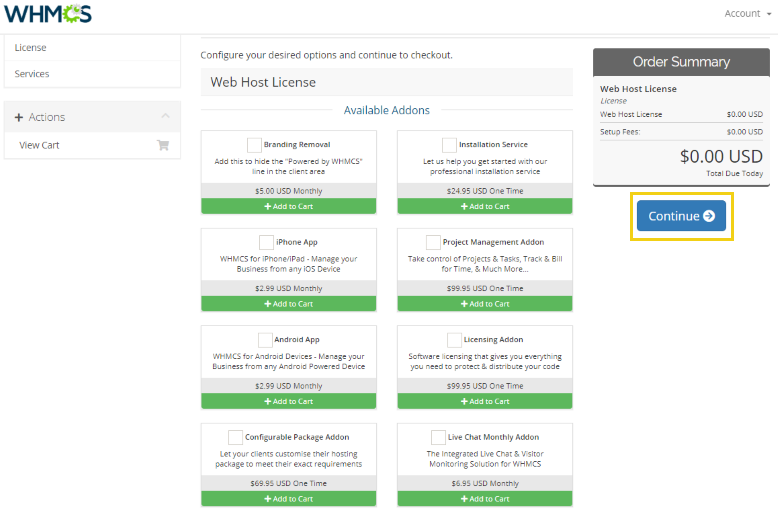Add Branding Removal to cart
Viewport: 778px width, 511px height.
coord(288,206)
